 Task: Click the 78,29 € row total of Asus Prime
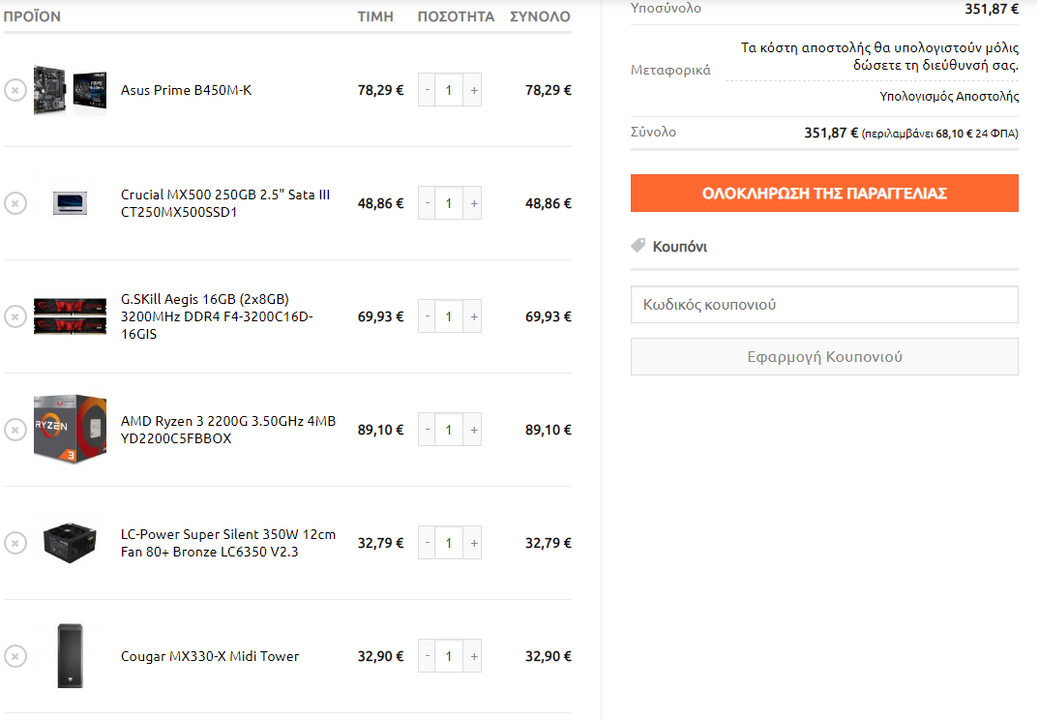point(548,90)
